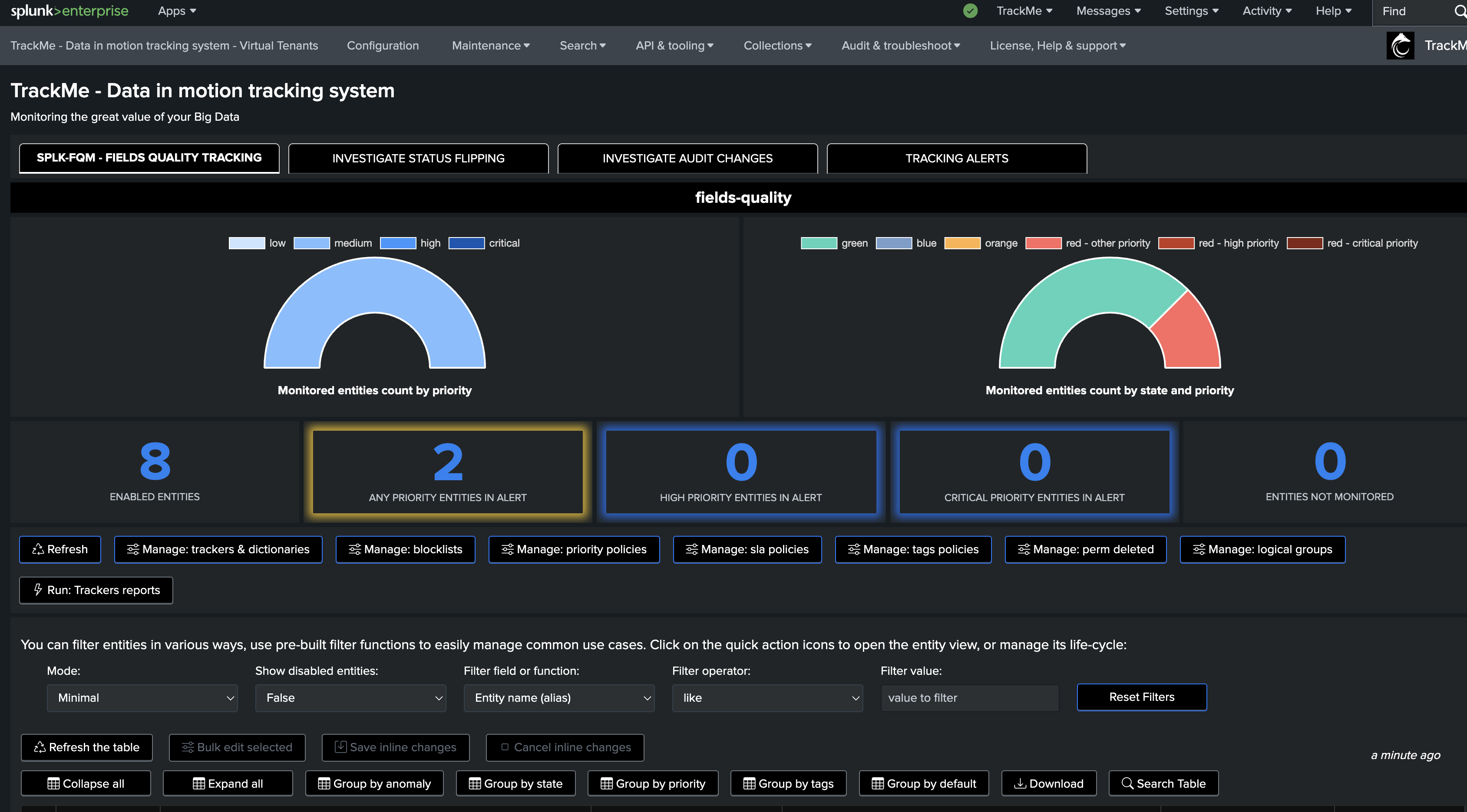Image resolution: width=1467 pixels, height=812 pixels.
Task: Open Manage: trackers & dictionaries
Action: [218, 549]
